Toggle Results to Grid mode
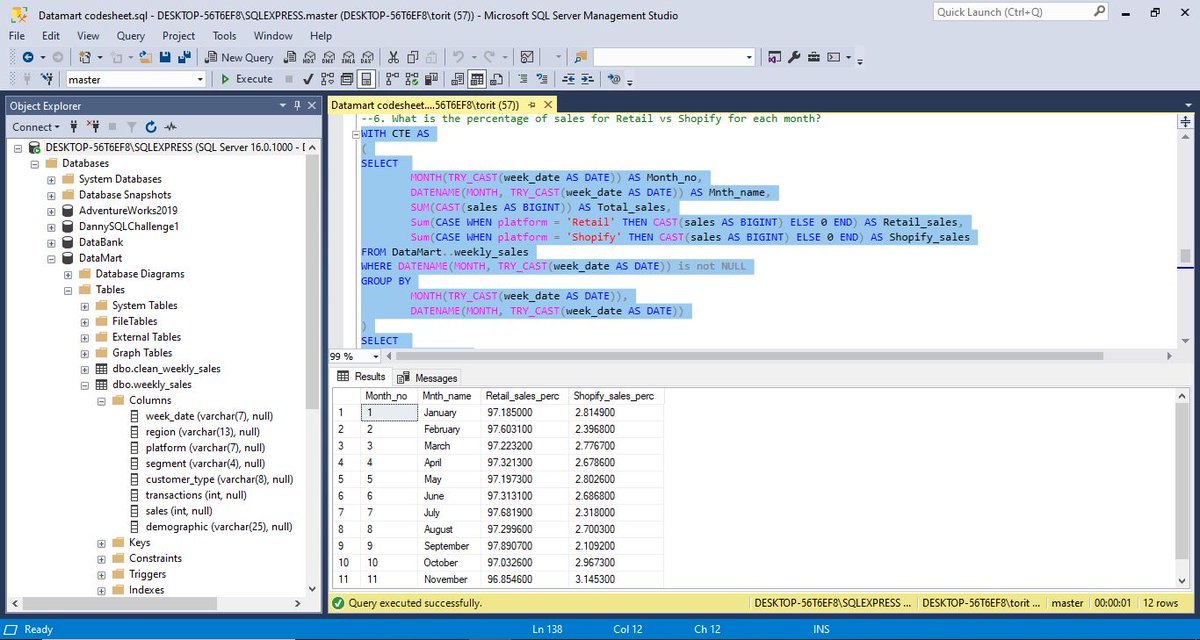The width and height of the screenshot is (1200, 640). (x=477, y=79)
